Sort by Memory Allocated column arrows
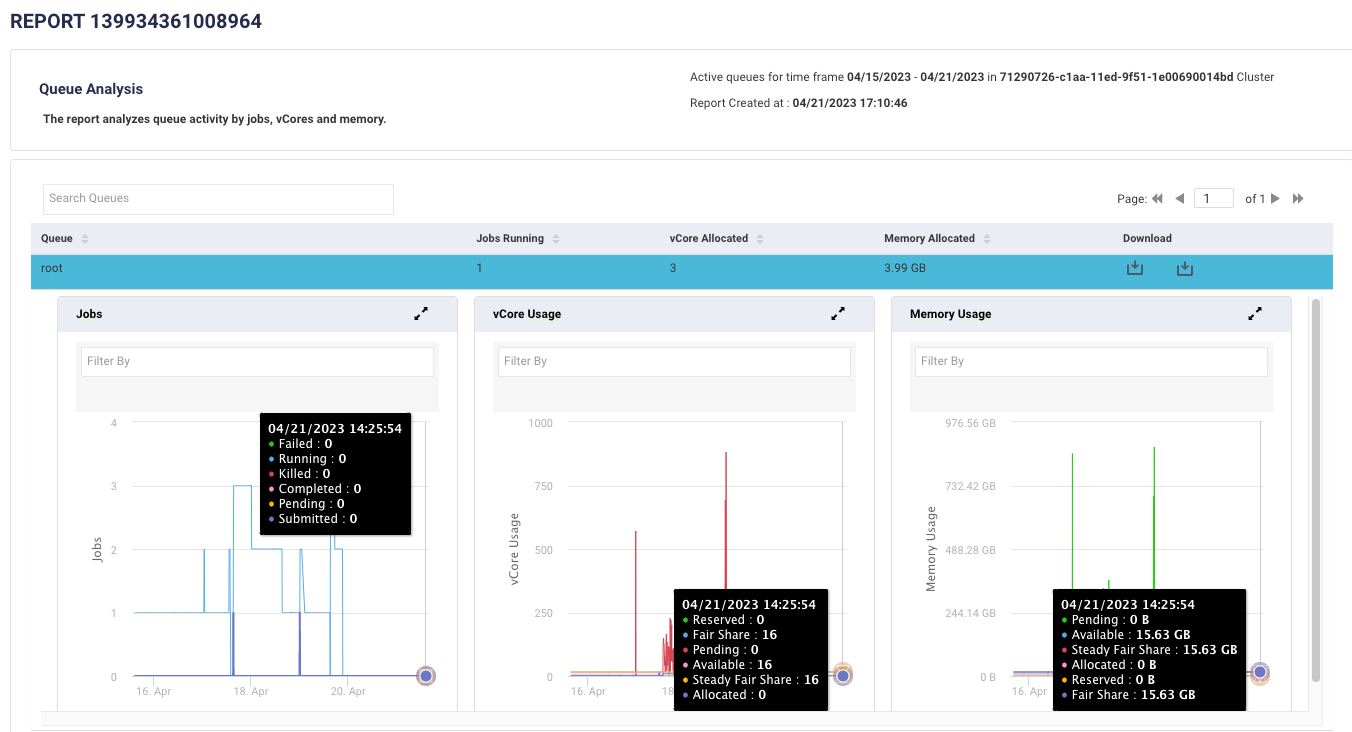Image resolution: width=1352 pixels, height=732 pixels. [987, 239]
